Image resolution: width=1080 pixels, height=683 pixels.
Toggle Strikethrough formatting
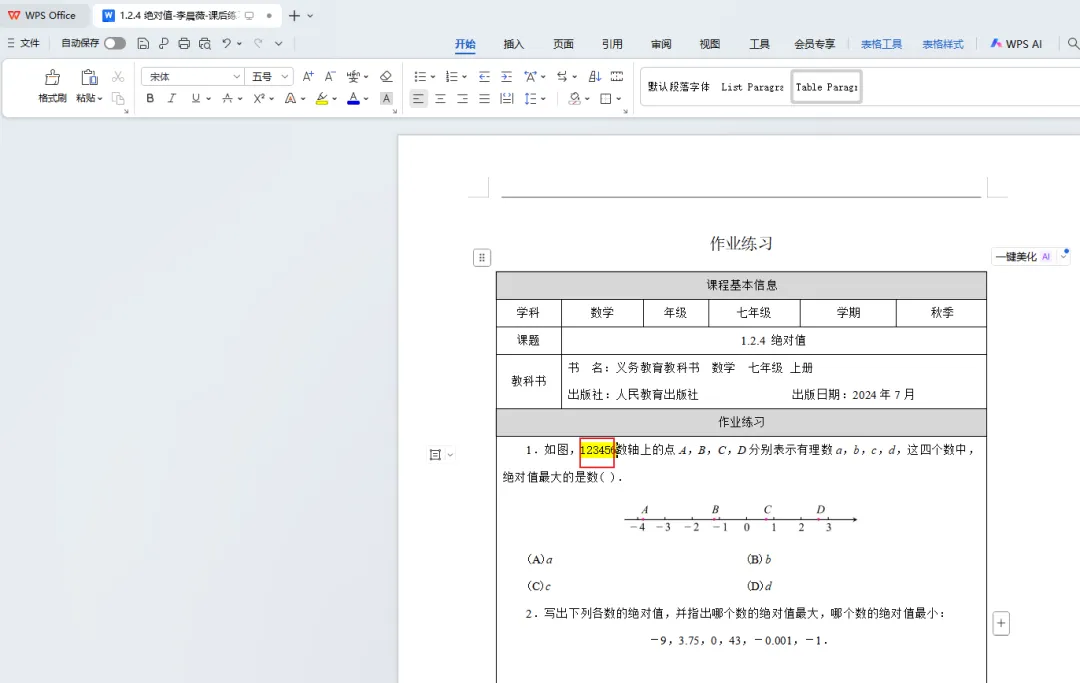227,98
